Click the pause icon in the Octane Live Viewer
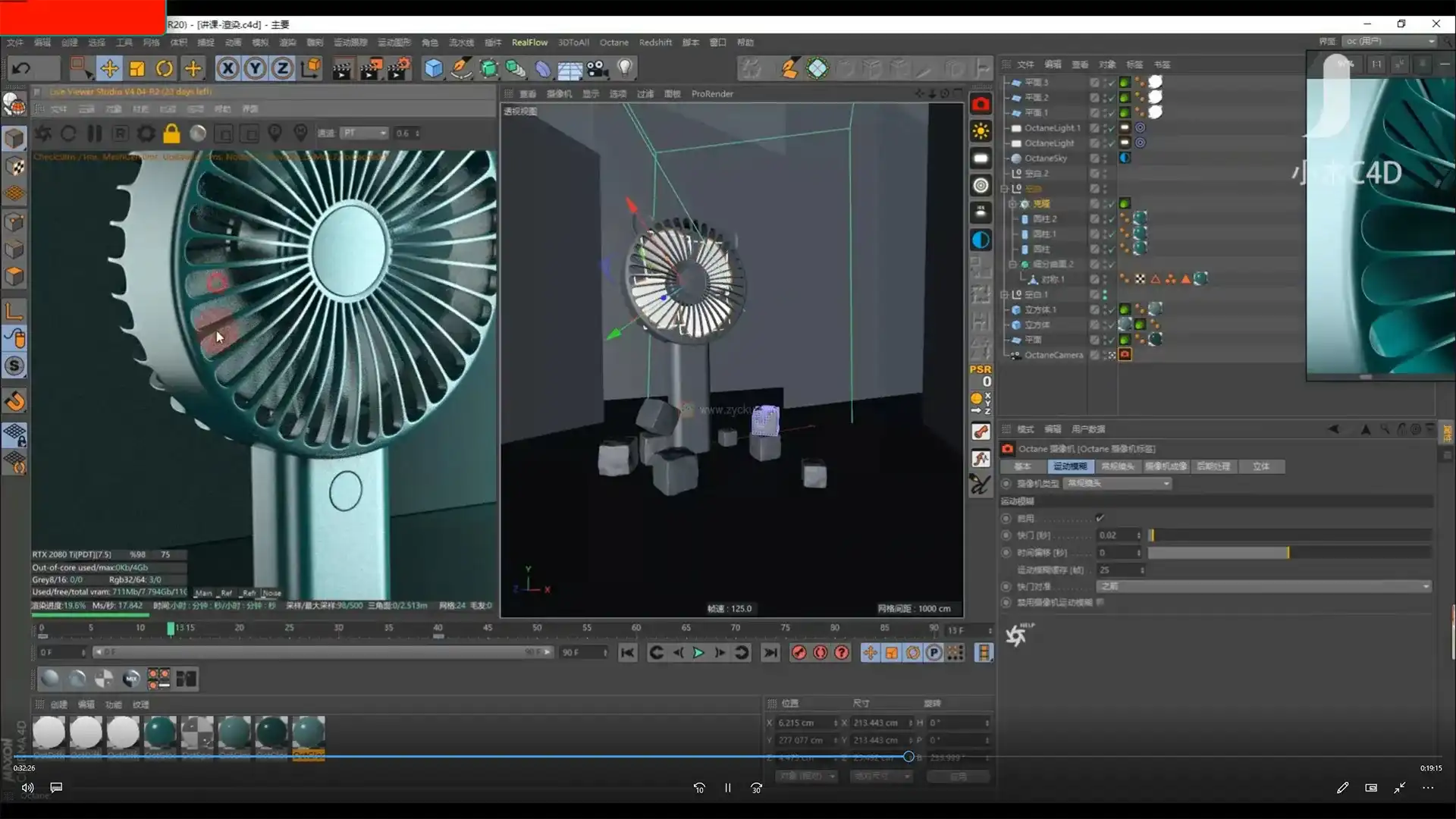 [x=94, y=133]
